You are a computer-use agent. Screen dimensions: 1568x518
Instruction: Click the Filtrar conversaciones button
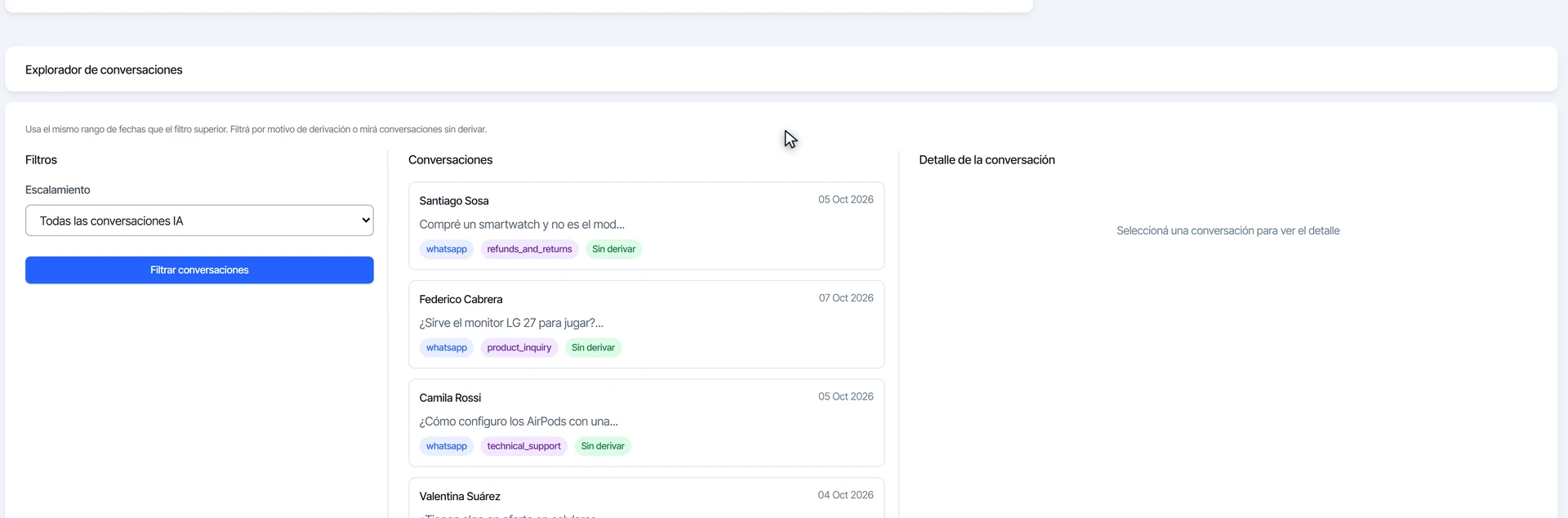199,270
